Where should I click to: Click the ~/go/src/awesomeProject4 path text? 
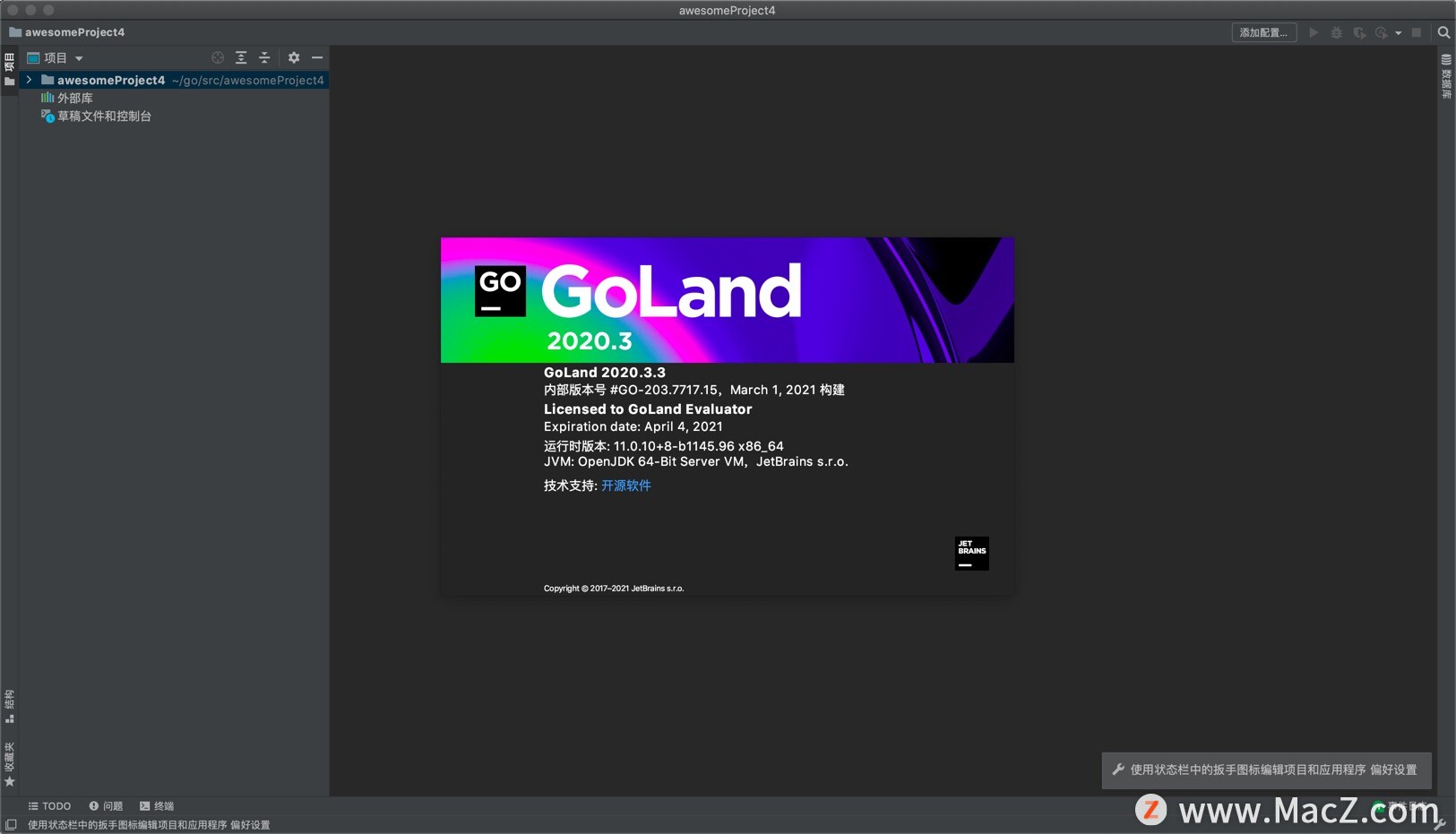pos(248,81)
